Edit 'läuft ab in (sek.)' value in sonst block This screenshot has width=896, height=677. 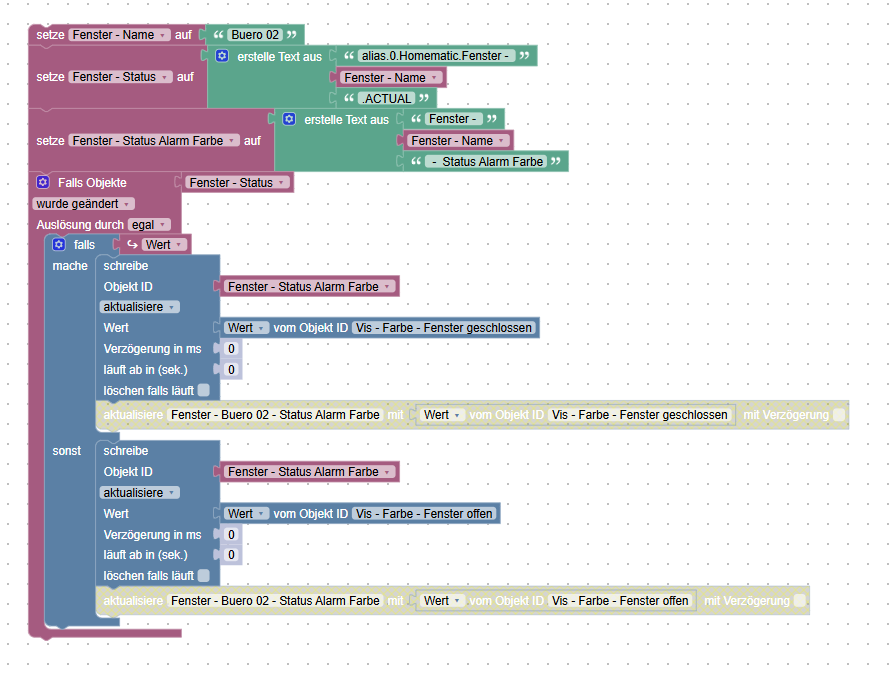tap(231, 555)
